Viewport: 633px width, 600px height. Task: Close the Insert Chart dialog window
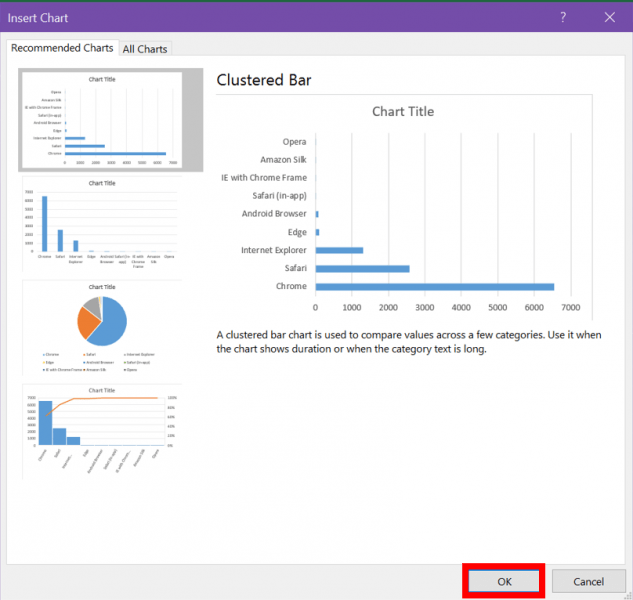pyautogui.click(x=610, y=17)
